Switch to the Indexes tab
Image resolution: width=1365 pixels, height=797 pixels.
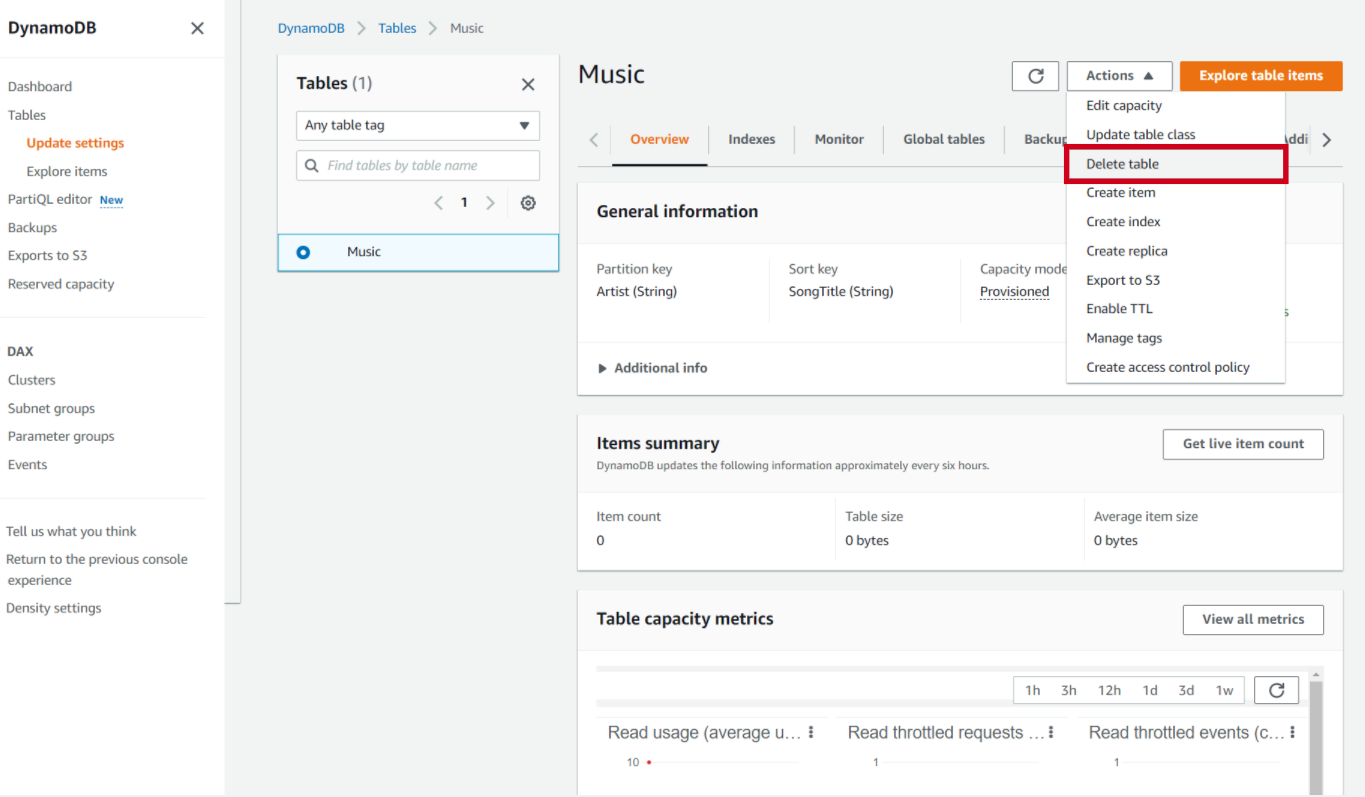pos(752,139)
